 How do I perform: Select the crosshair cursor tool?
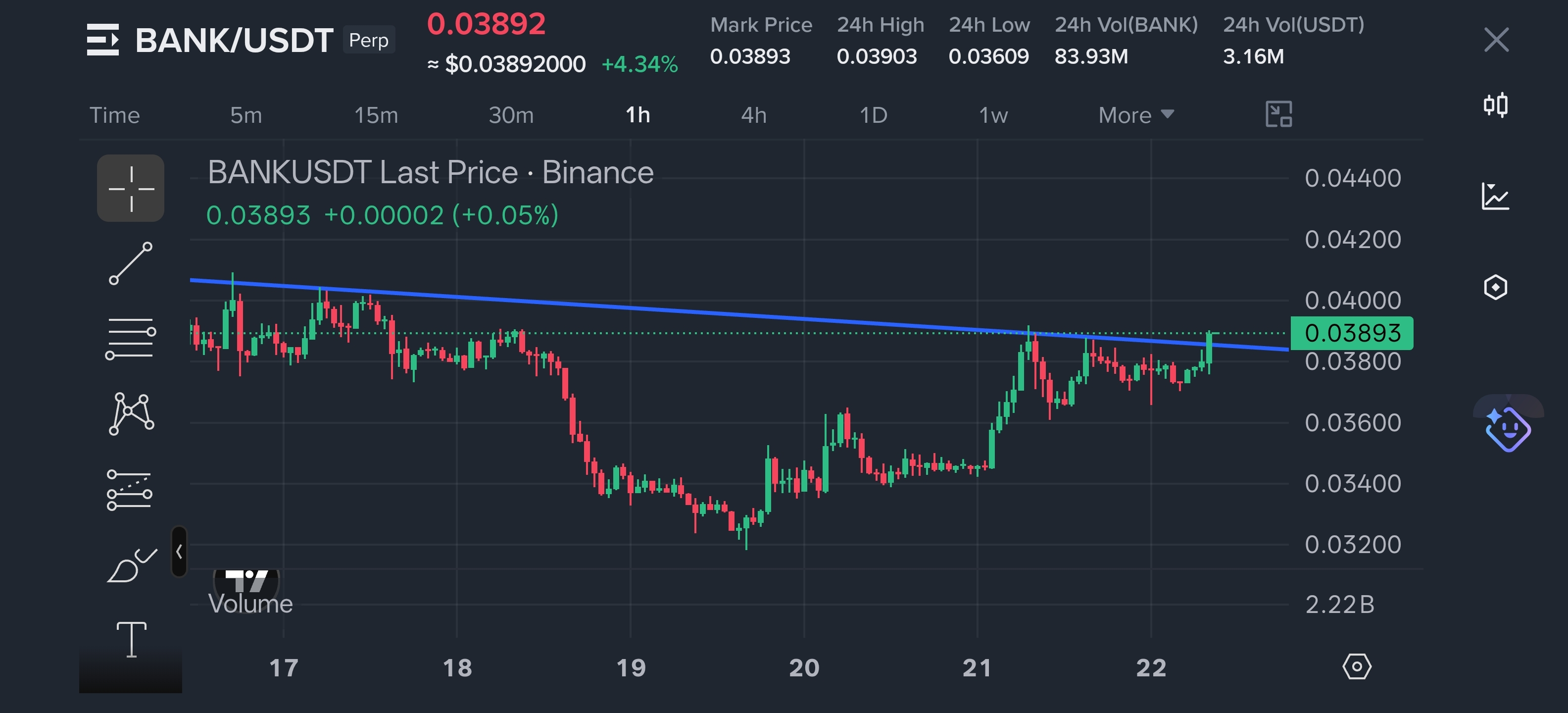click(130, 188)
